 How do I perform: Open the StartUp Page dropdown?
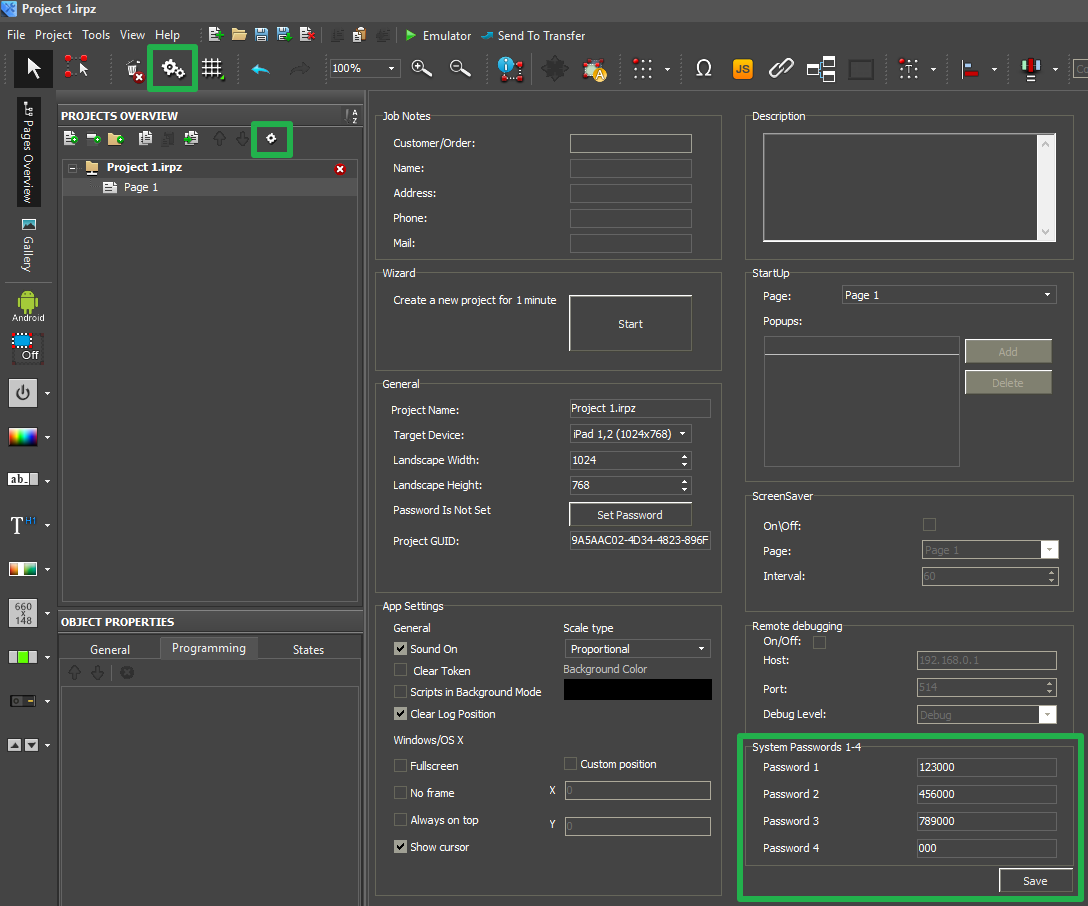[948, 295]
